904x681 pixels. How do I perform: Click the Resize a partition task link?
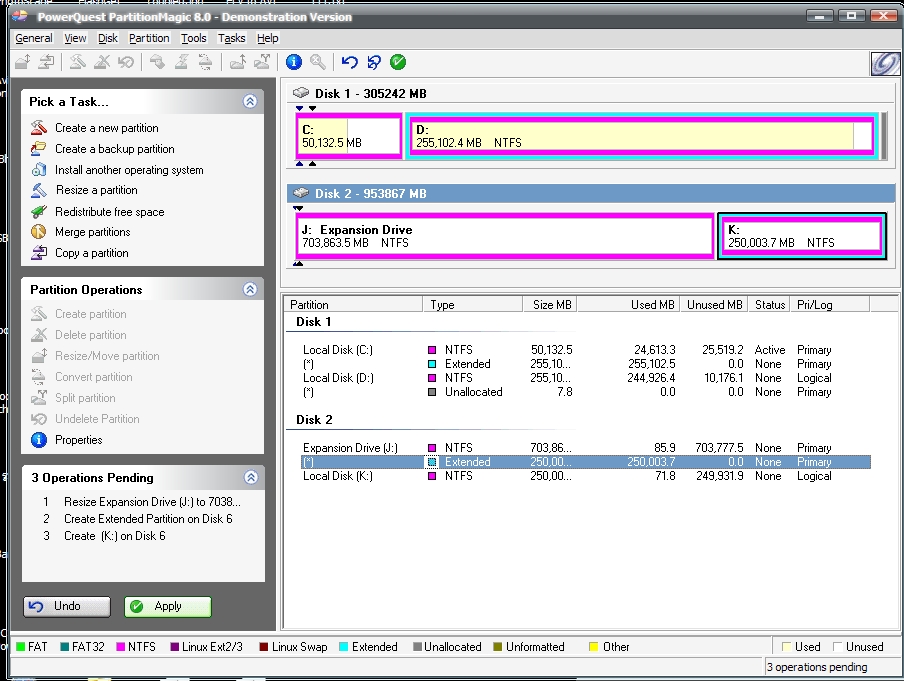[x=97, y=190]
